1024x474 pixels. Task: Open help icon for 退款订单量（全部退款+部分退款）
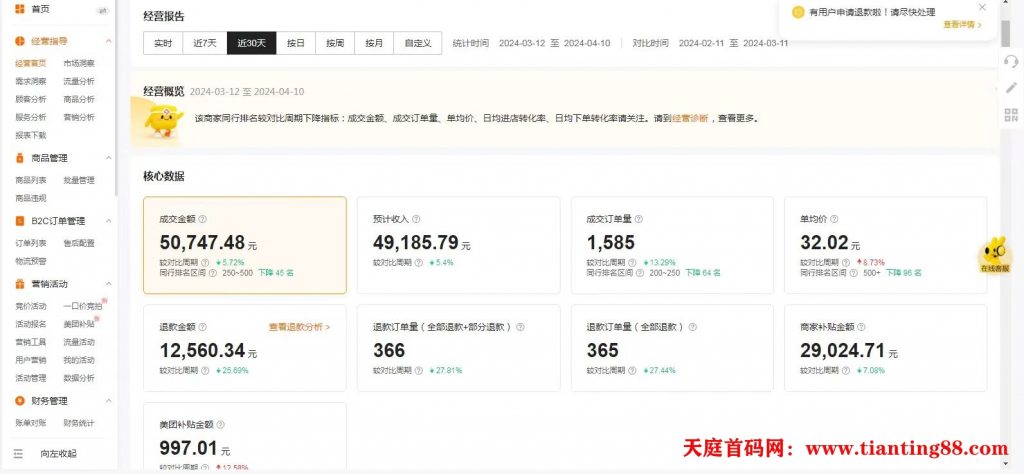pyautogui.click(x=520, y=328)
